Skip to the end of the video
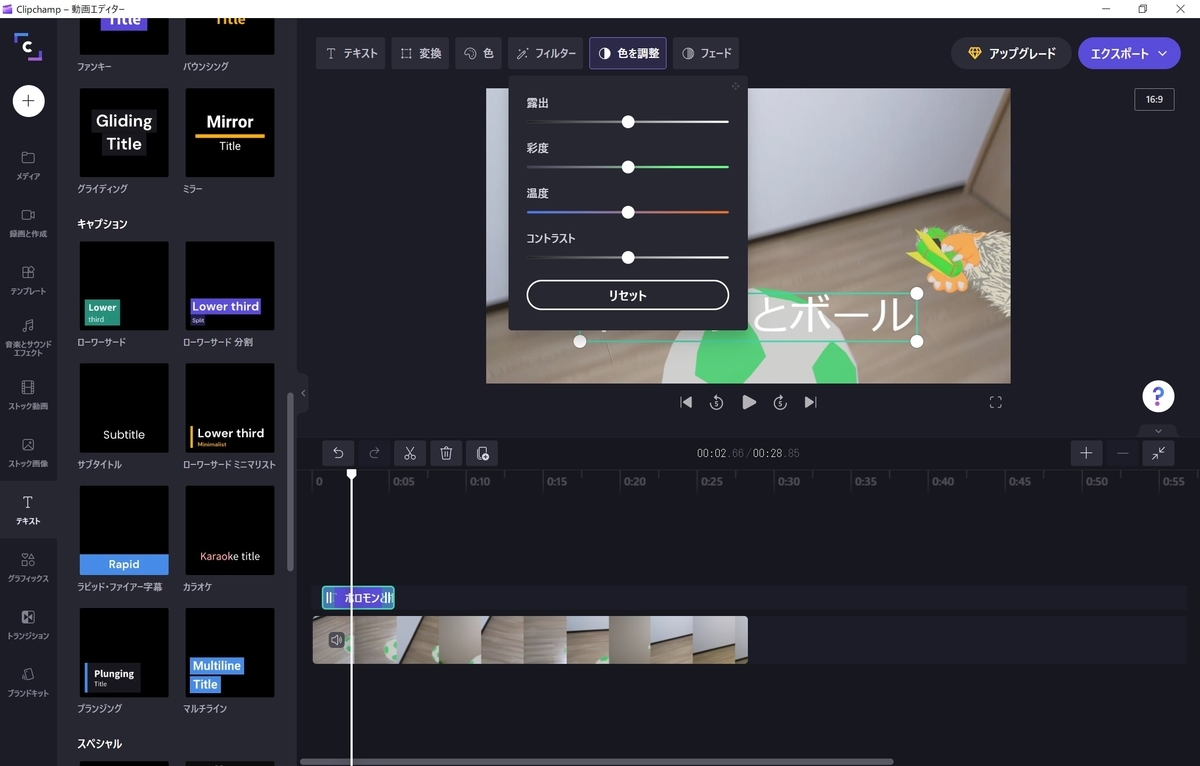Image resolution: width=1200 pixels, height=766 pixels. [x=811, y=402]
